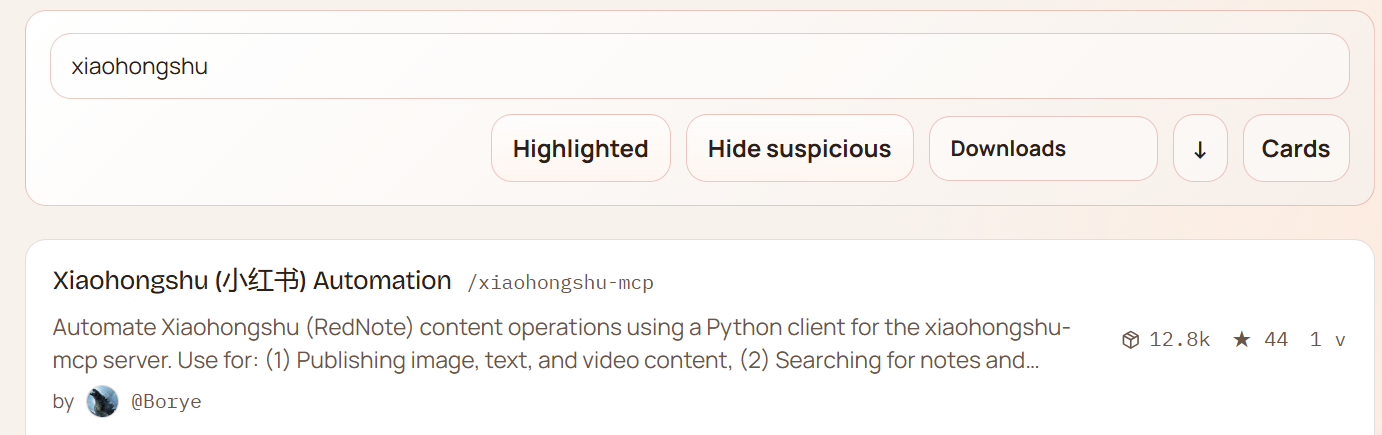
Task: Open the Downloads sort dropdown
Action: [1042, 149]
